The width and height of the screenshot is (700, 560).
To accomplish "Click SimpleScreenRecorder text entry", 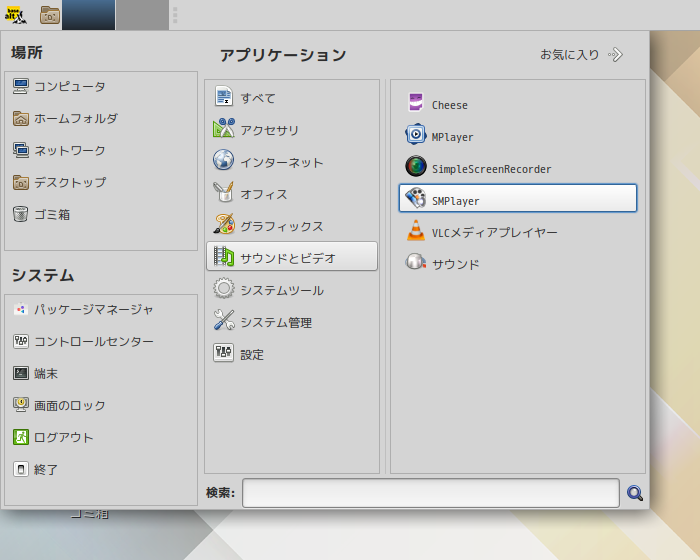I will [x=492, y=169].
